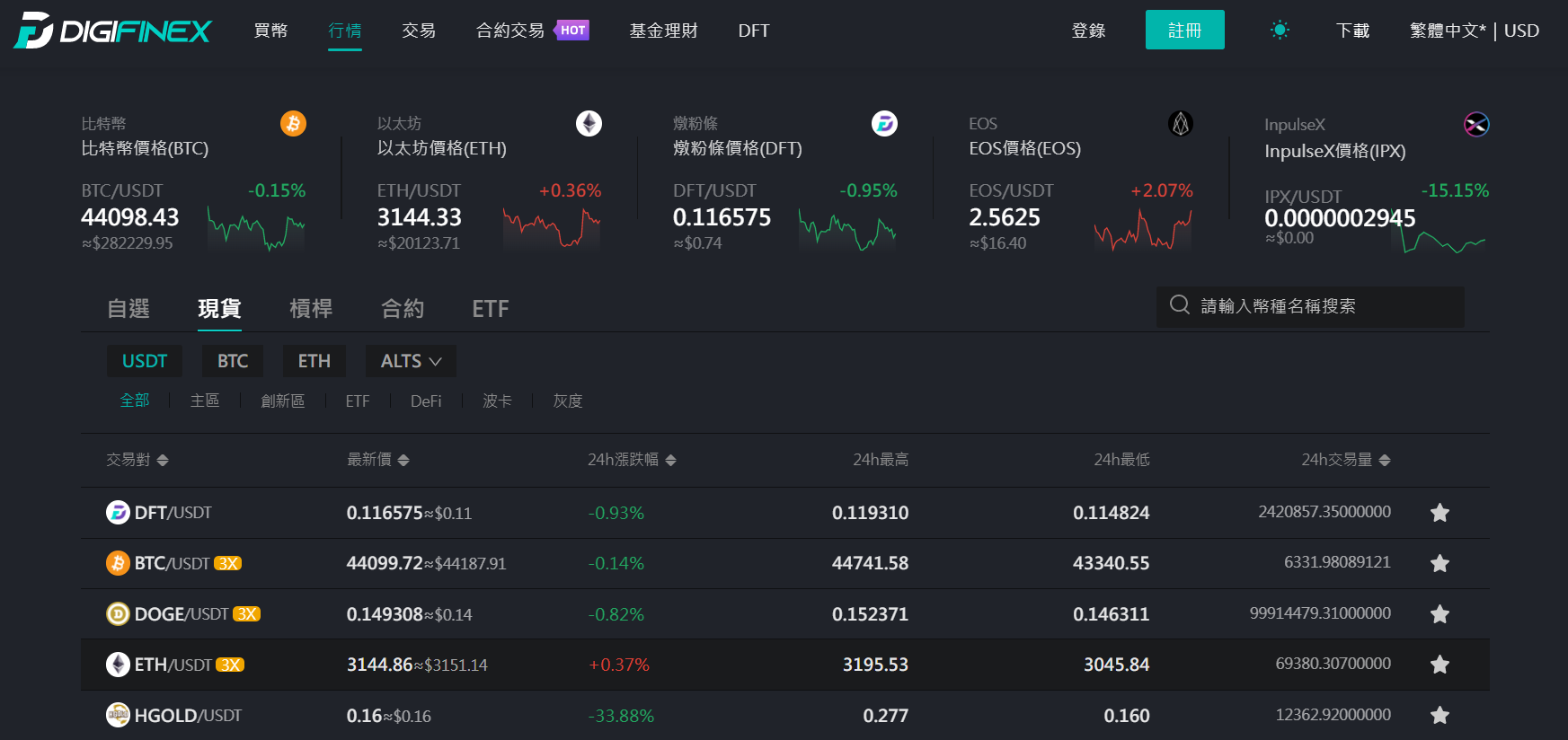Open the ETH/USDT sparkline chart
This screenshot has width=1568, height=740.
552,228
